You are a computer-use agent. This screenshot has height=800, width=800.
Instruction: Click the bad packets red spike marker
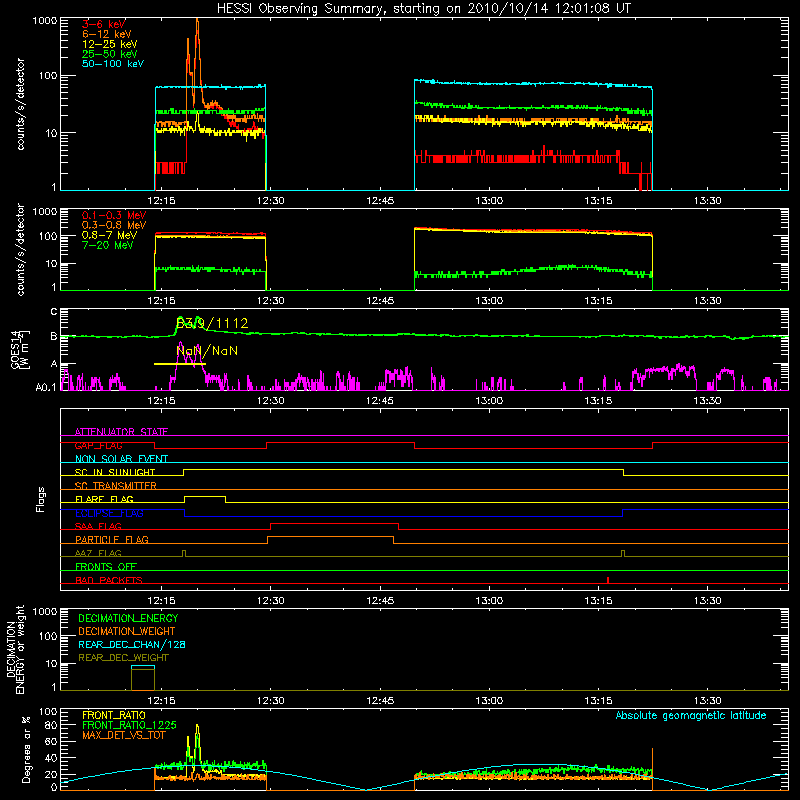(x=608, y=580)
